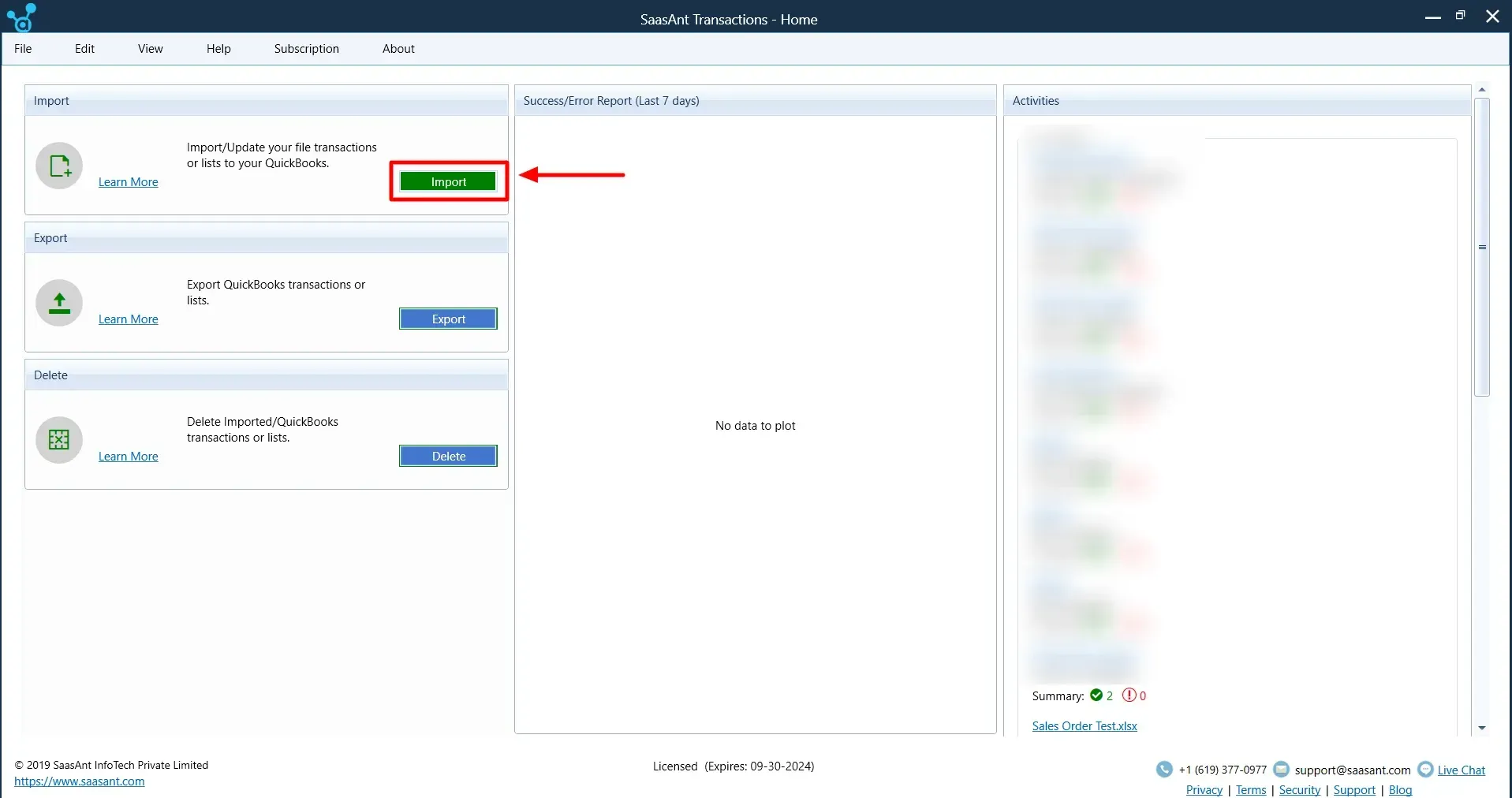Screen dimensions: 1512x798
Task: Click the Licensed expiry date text
Action: coord(734,766)
